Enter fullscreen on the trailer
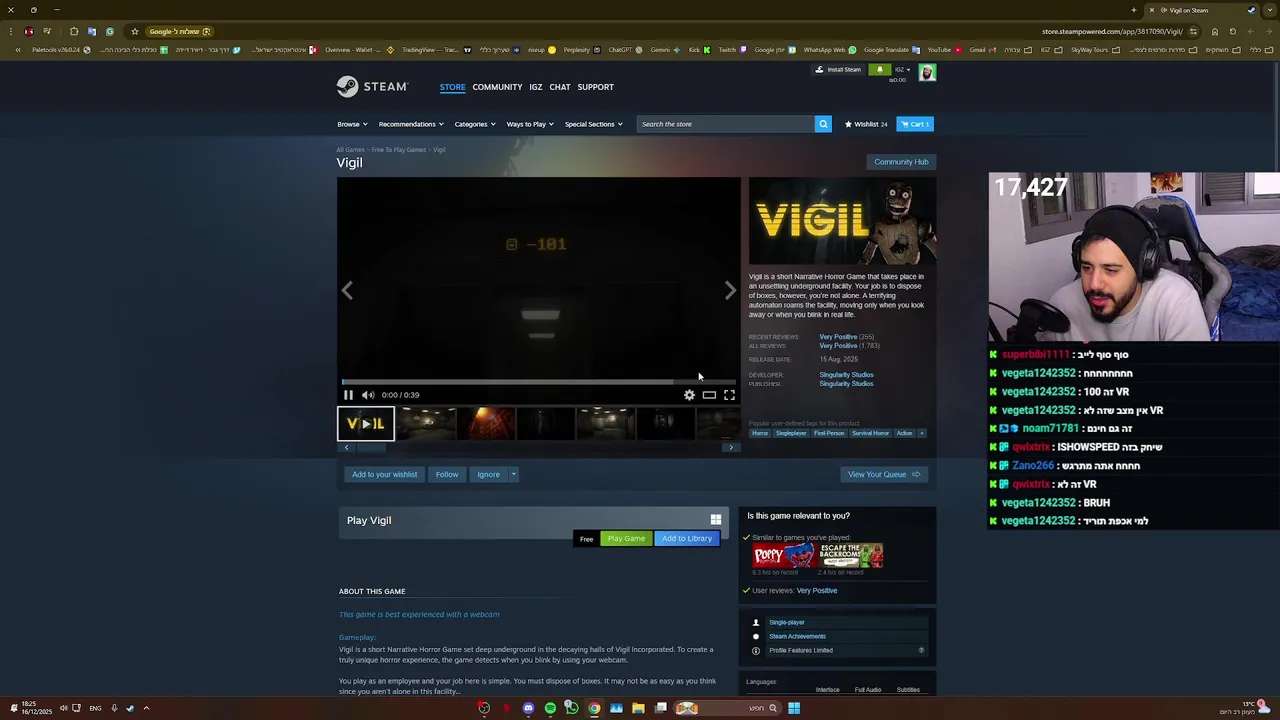1280x720 pixels. click(729, 395)
